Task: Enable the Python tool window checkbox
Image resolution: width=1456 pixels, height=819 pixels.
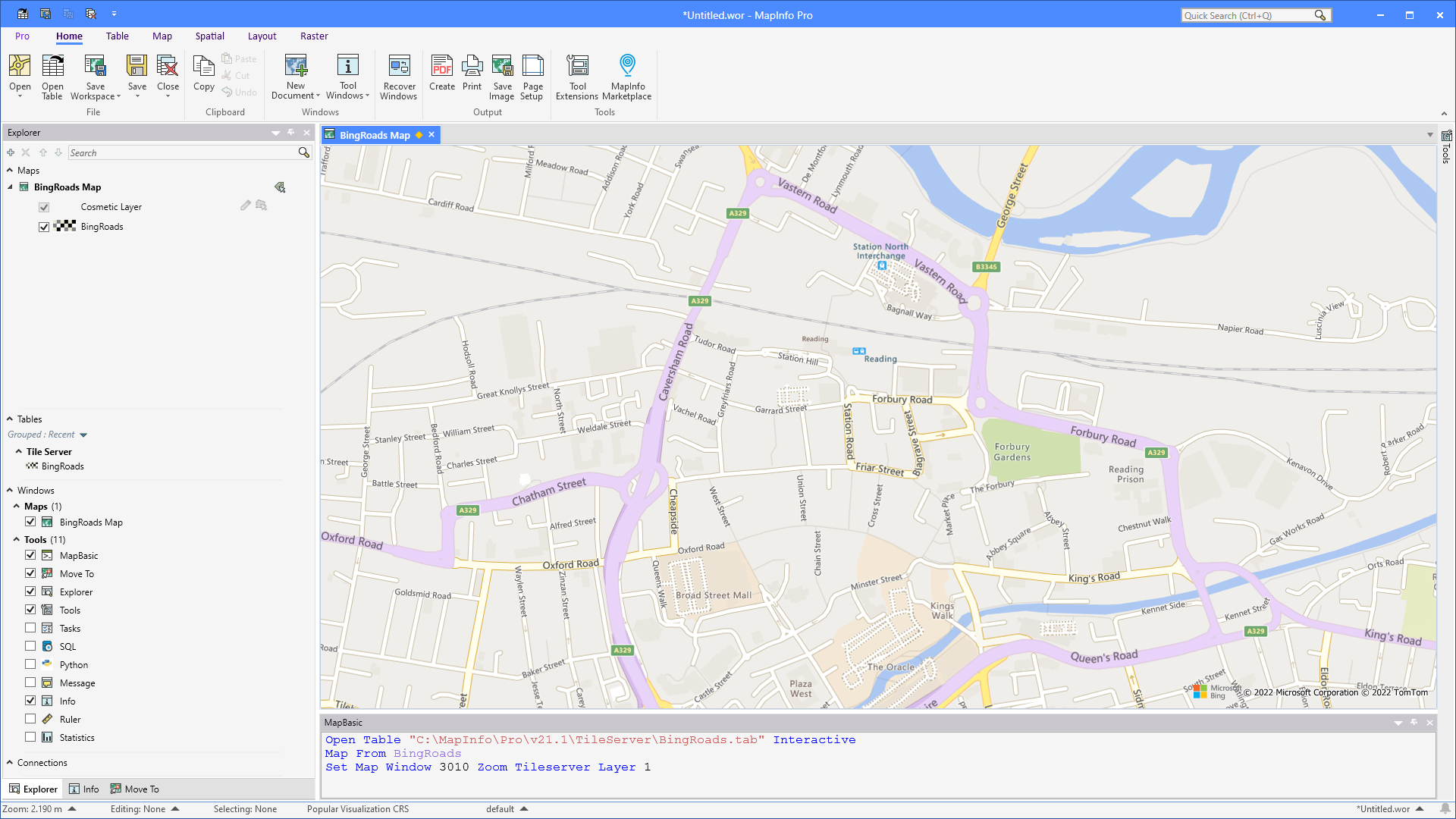Action: pyautogui.click(x=30, y=664)
